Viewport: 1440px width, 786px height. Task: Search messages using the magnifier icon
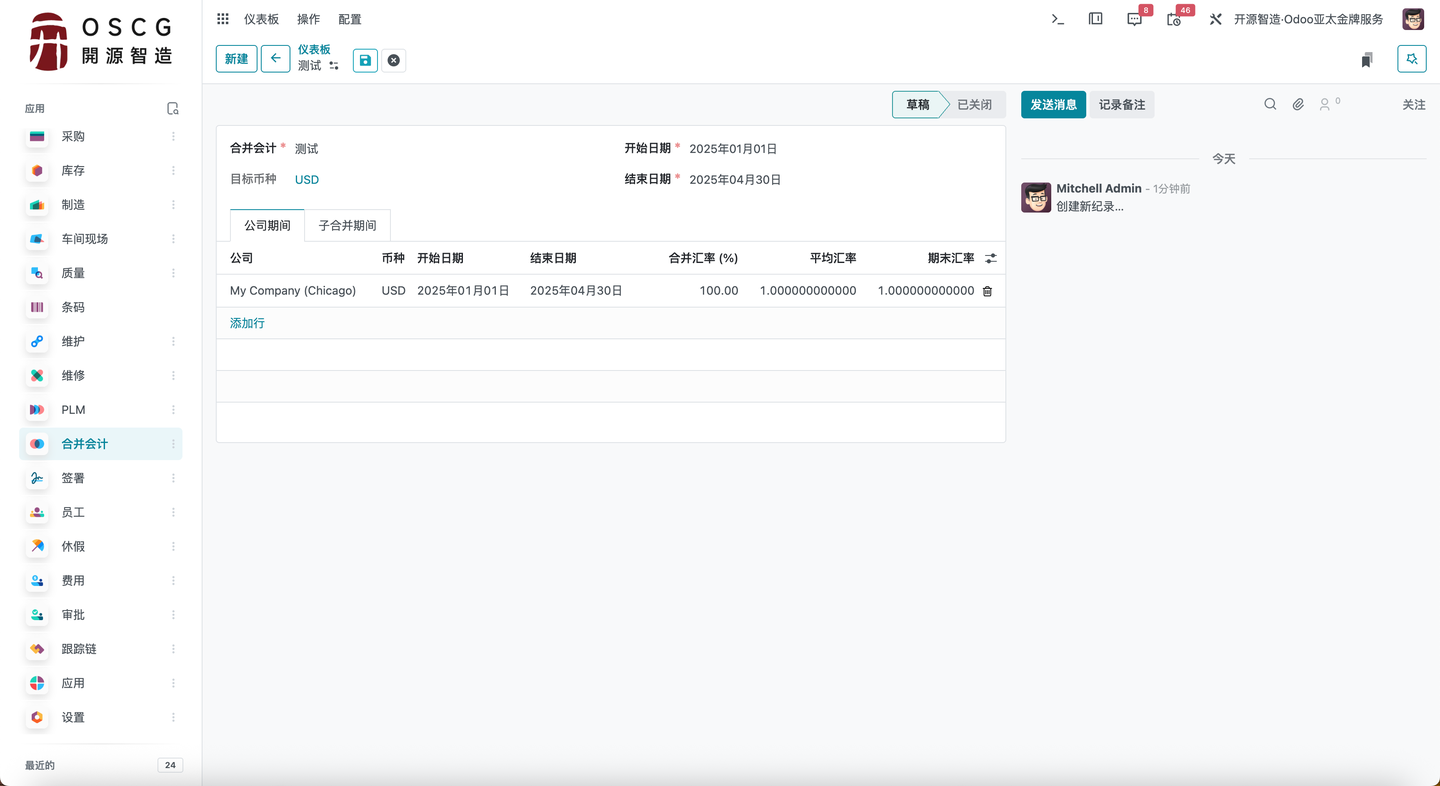(x=1270, y=104)
